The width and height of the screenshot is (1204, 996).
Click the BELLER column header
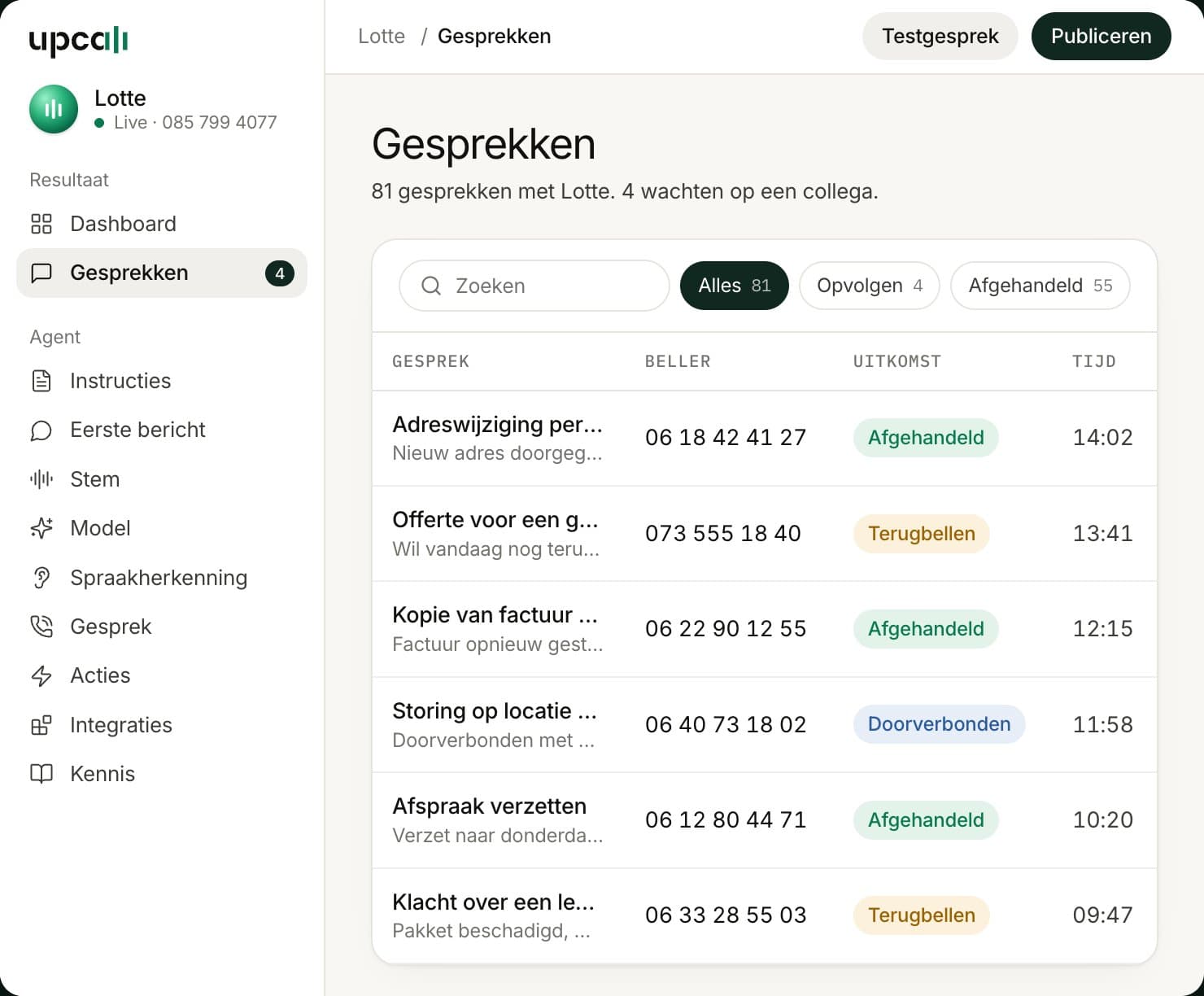click(678, 361)
